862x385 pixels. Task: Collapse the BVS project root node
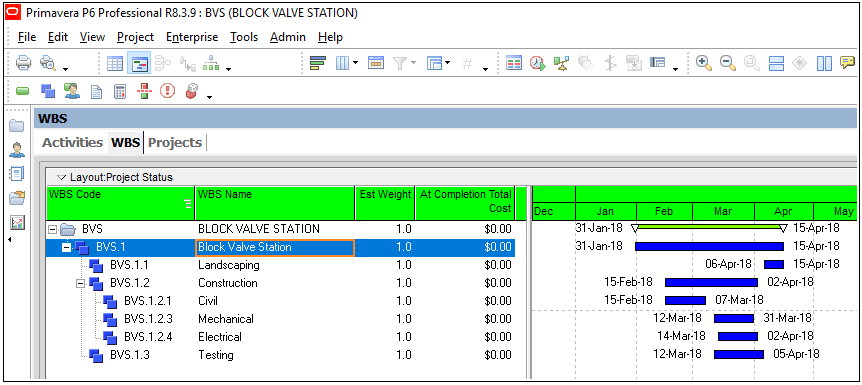[52, 229]
